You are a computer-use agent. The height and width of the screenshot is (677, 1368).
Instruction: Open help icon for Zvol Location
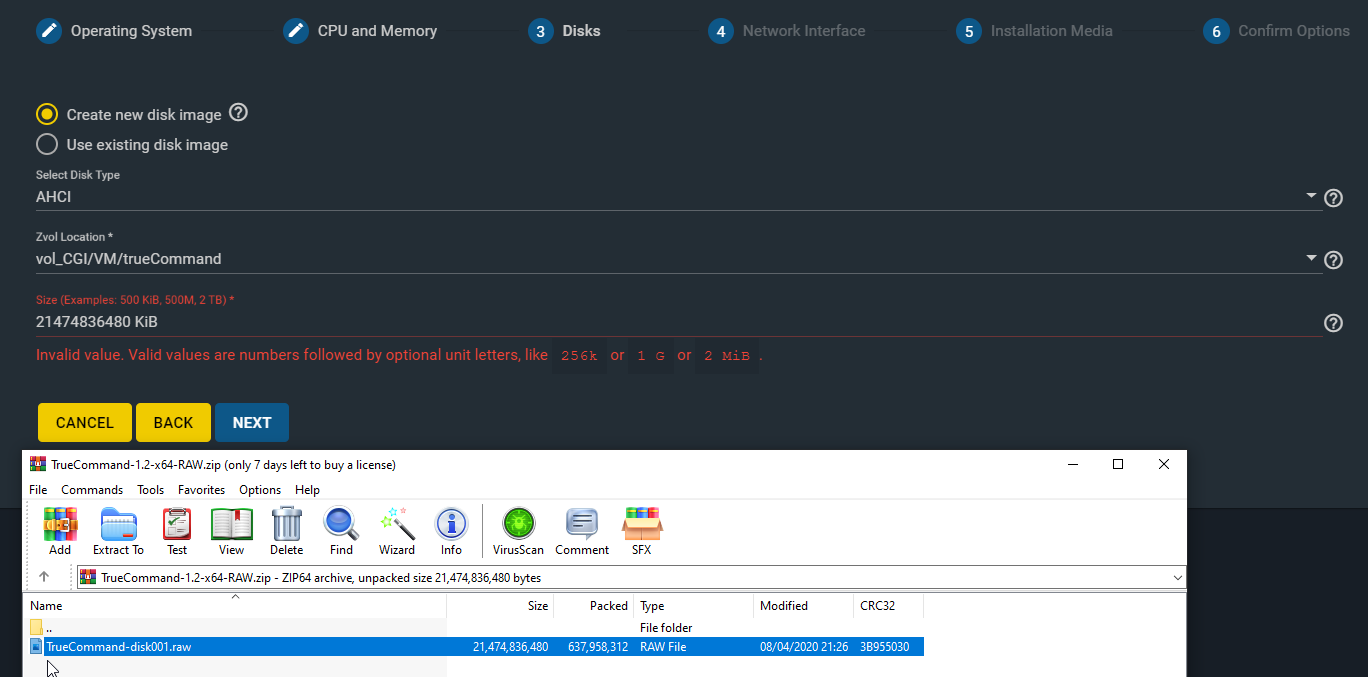pyautogui.click(x=1333, y=260)
